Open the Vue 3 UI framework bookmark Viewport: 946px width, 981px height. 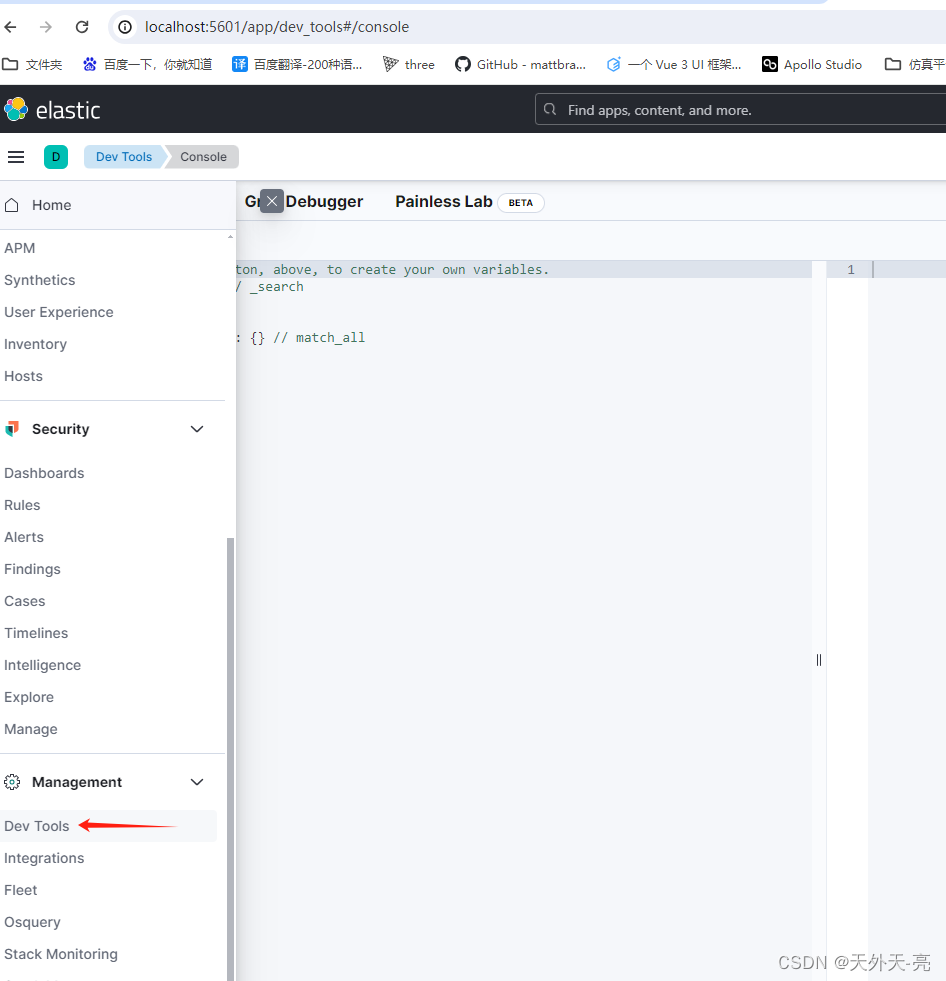(674, 64)
